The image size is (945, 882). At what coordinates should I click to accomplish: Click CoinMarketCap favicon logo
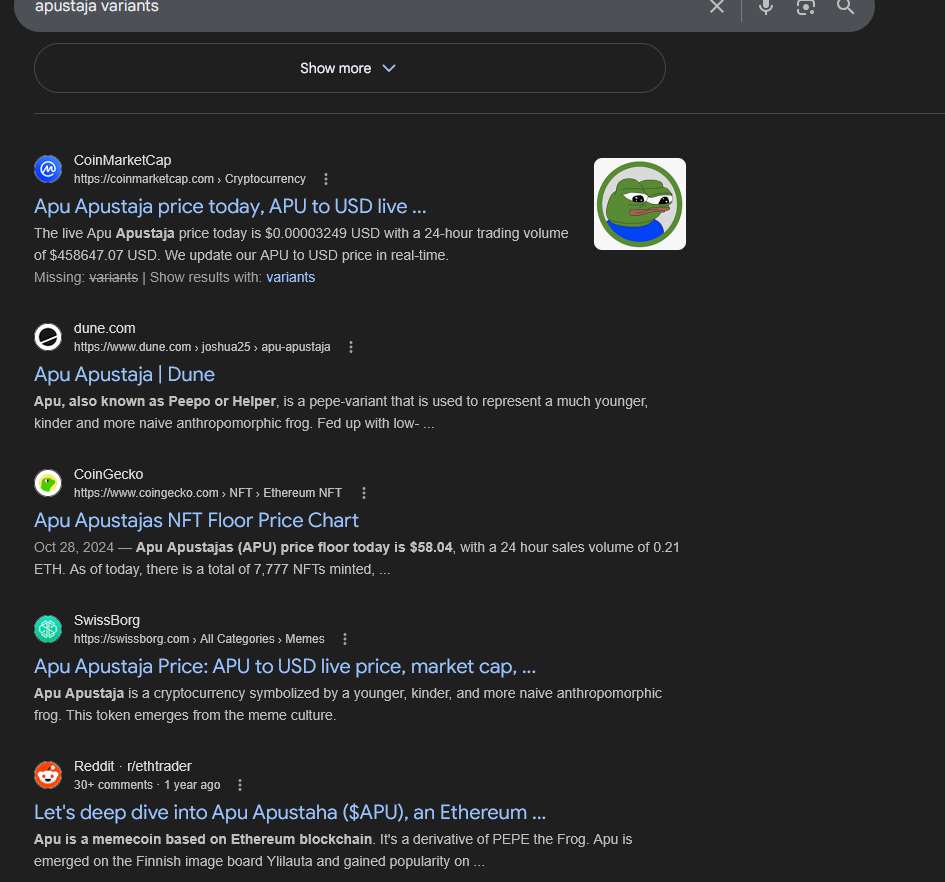click(x=48, y=169)
